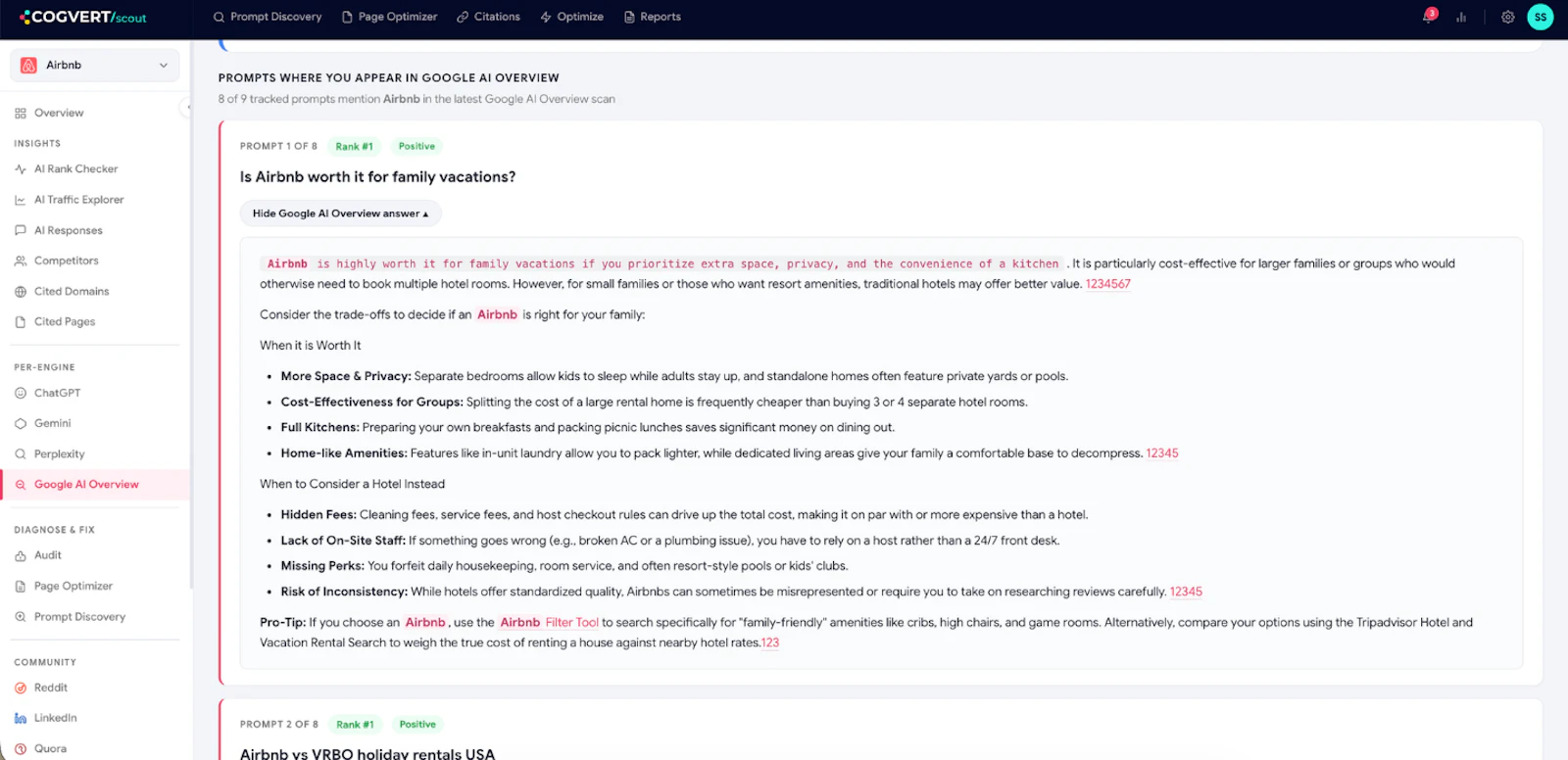Click Rank #1 badge on prompt 1
1568x760 pixels.
tap(355, 146)
